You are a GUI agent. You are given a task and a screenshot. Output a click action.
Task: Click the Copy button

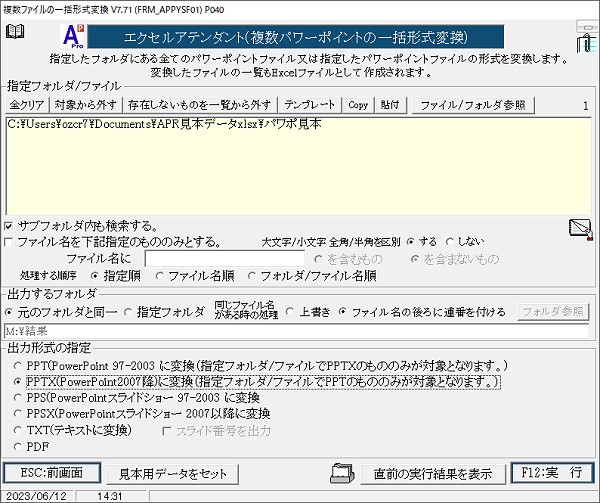point(358,105)
